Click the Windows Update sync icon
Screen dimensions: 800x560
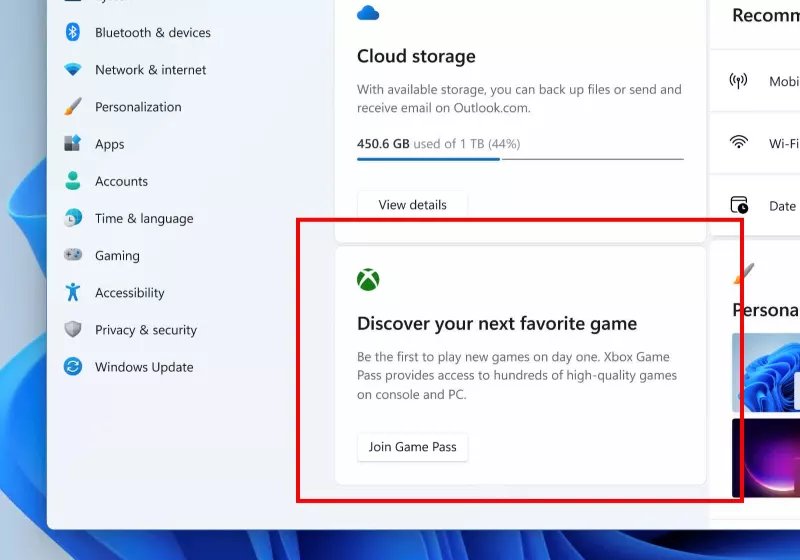pyautogui.click(x=73, y=367)
